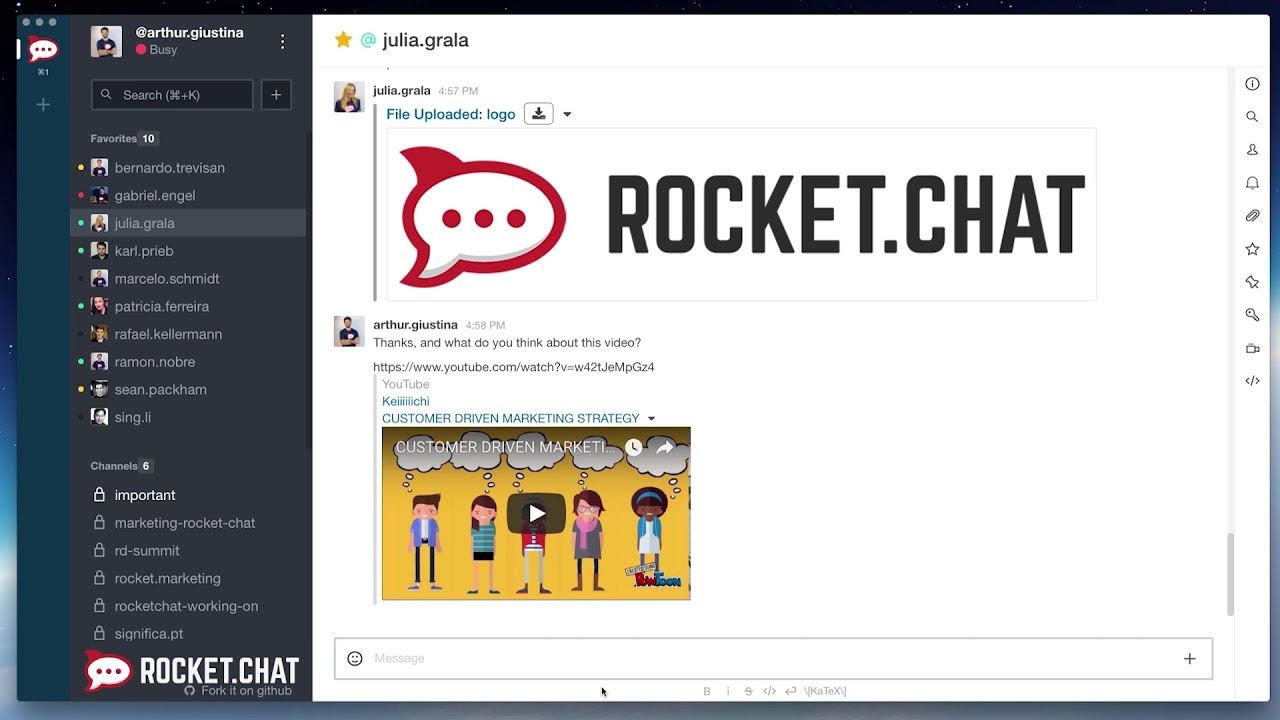The image size is (1280, 720).
Task: Toggle italic formatting in the message bar
Action: pos(727,691)
